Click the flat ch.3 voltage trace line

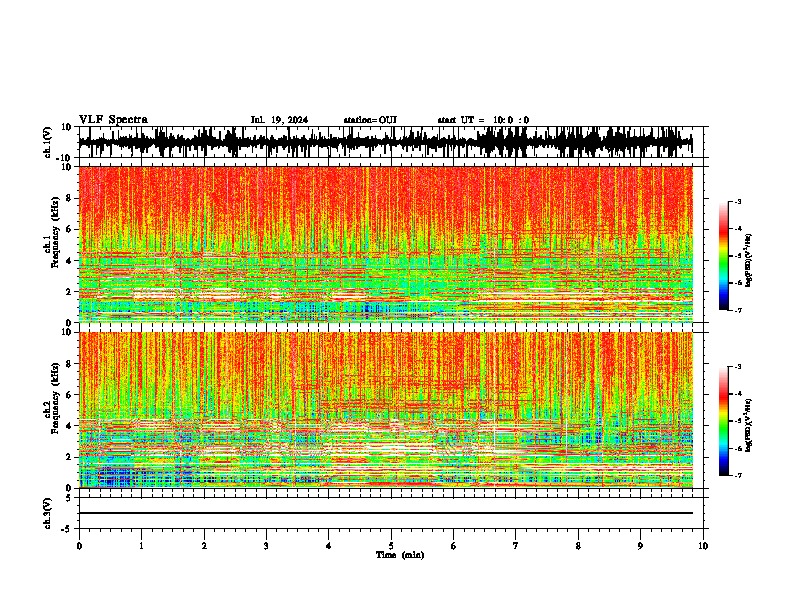point(386,513)
